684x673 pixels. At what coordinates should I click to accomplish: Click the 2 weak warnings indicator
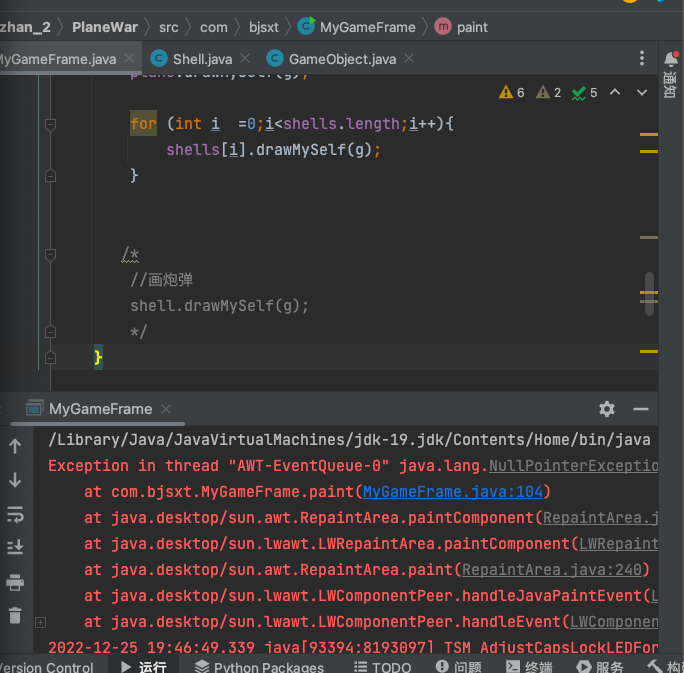549,92
